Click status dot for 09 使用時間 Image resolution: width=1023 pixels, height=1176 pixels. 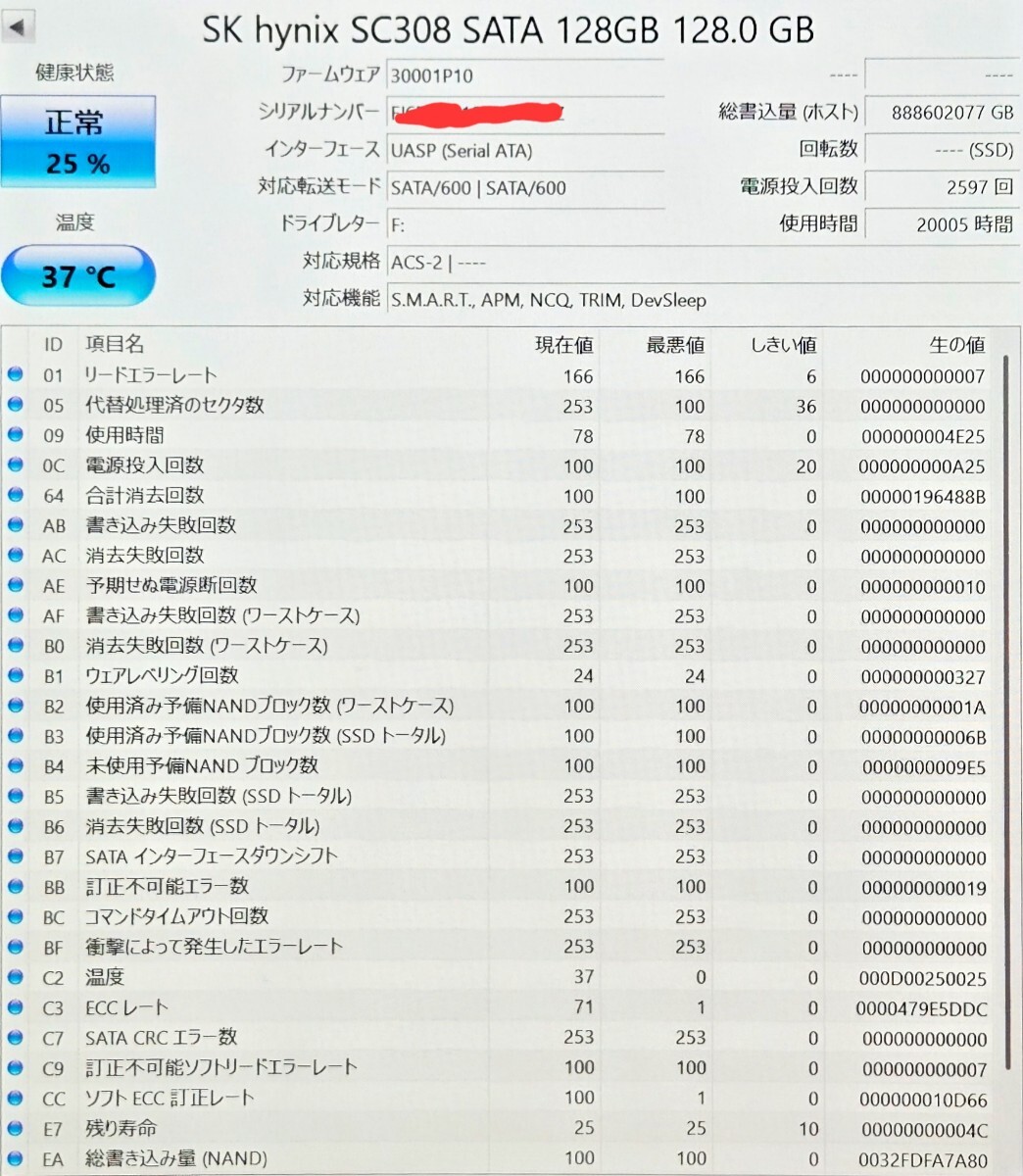coord(15,434)
